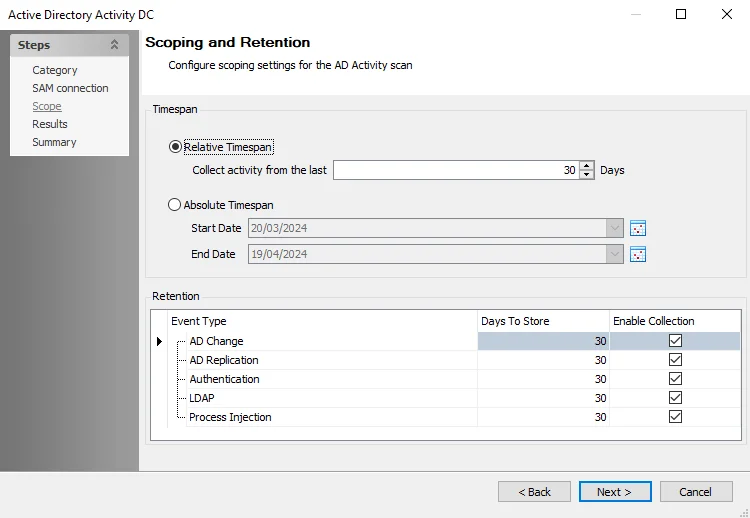Viewport: 750px width, 518px height.
Task: Open the Start Date calendar picker icon
Action: (x=638, y=228)
